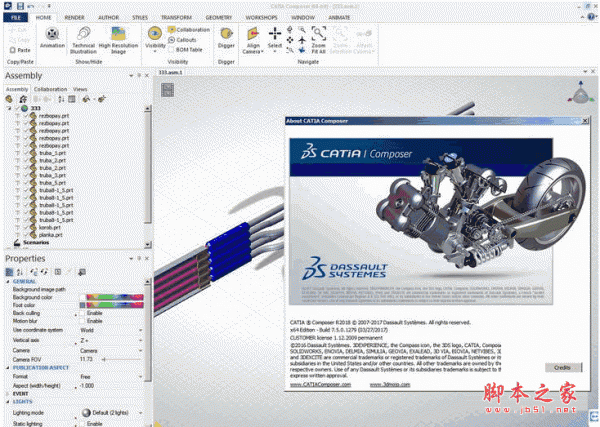Click the alphabetical sort icon in Properties toolbar
The image size is (600, 427).
pyautogui.click(x=20, y=272)
